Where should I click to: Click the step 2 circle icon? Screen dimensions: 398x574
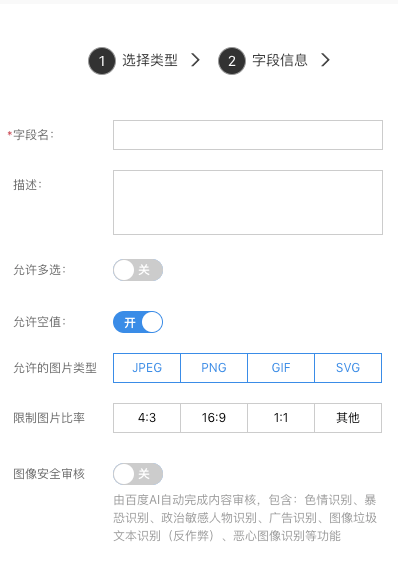232,61
